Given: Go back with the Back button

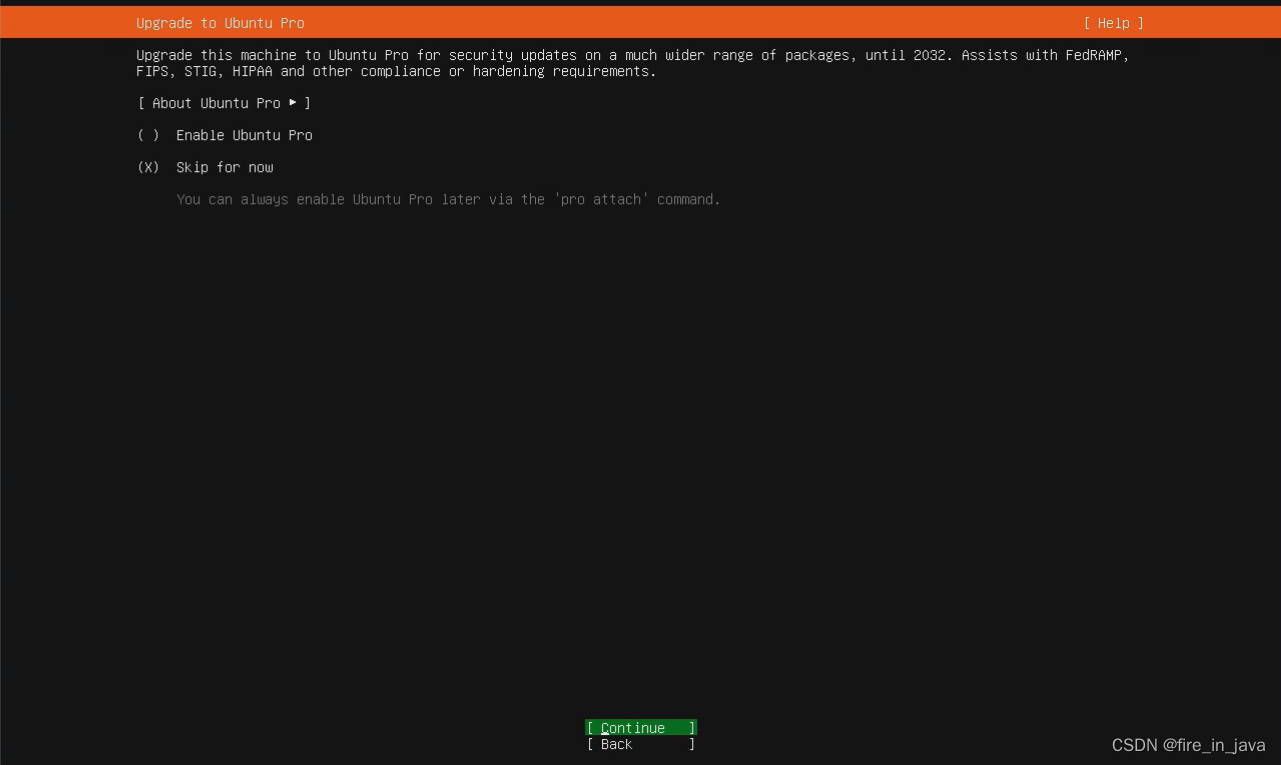Looking at the screenshot, I should click(641, 744).
